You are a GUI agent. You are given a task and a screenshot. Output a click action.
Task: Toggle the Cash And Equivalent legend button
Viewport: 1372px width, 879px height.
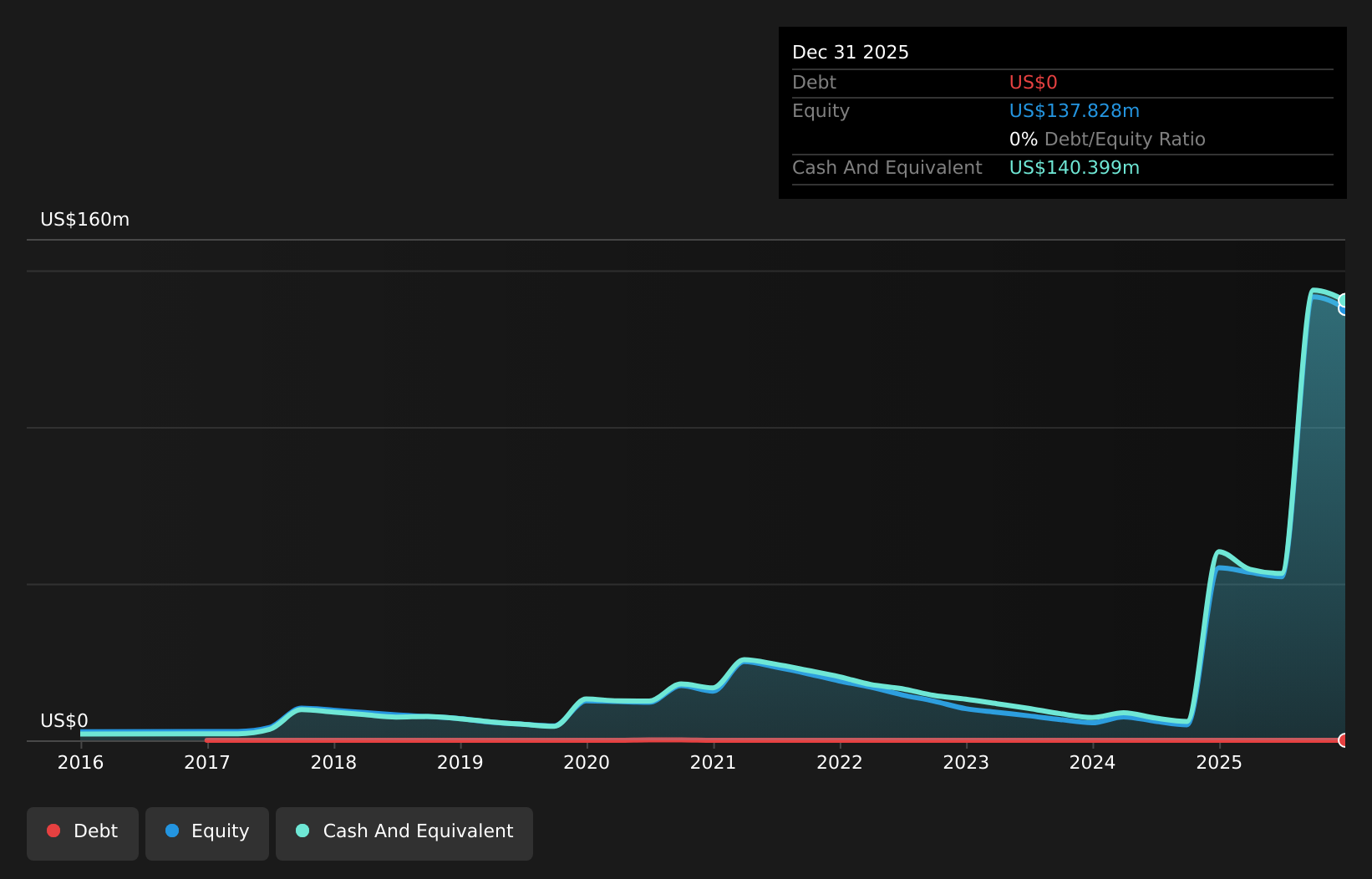click(404, 833)
